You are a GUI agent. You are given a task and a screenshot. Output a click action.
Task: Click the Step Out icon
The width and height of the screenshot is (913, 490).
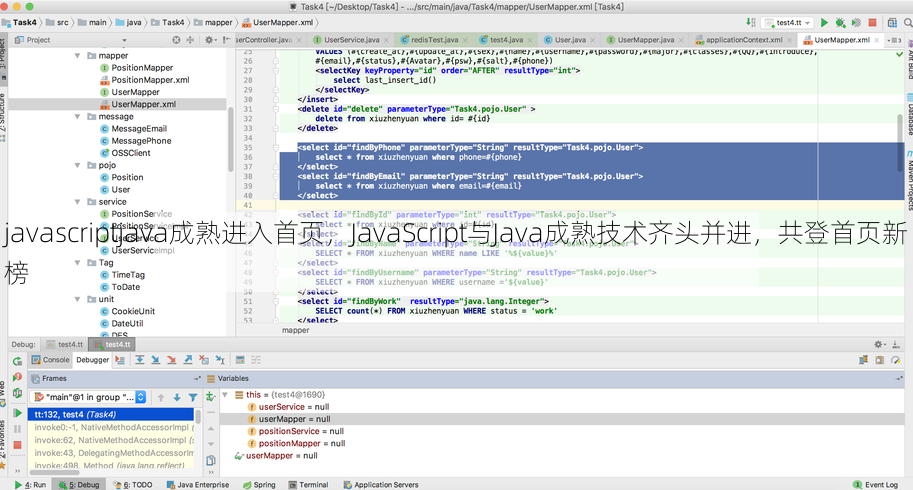(x=188, y=360)
